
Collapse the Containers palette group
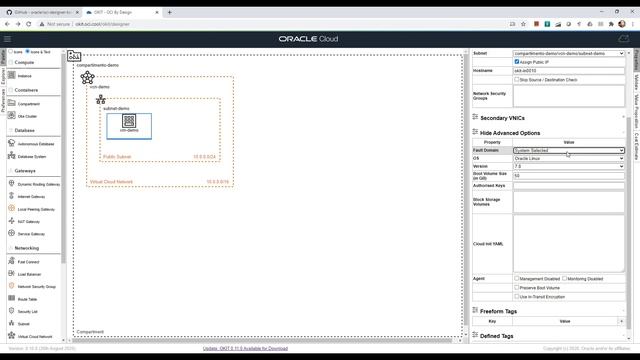pyautogui.click(x=26, y=90)
